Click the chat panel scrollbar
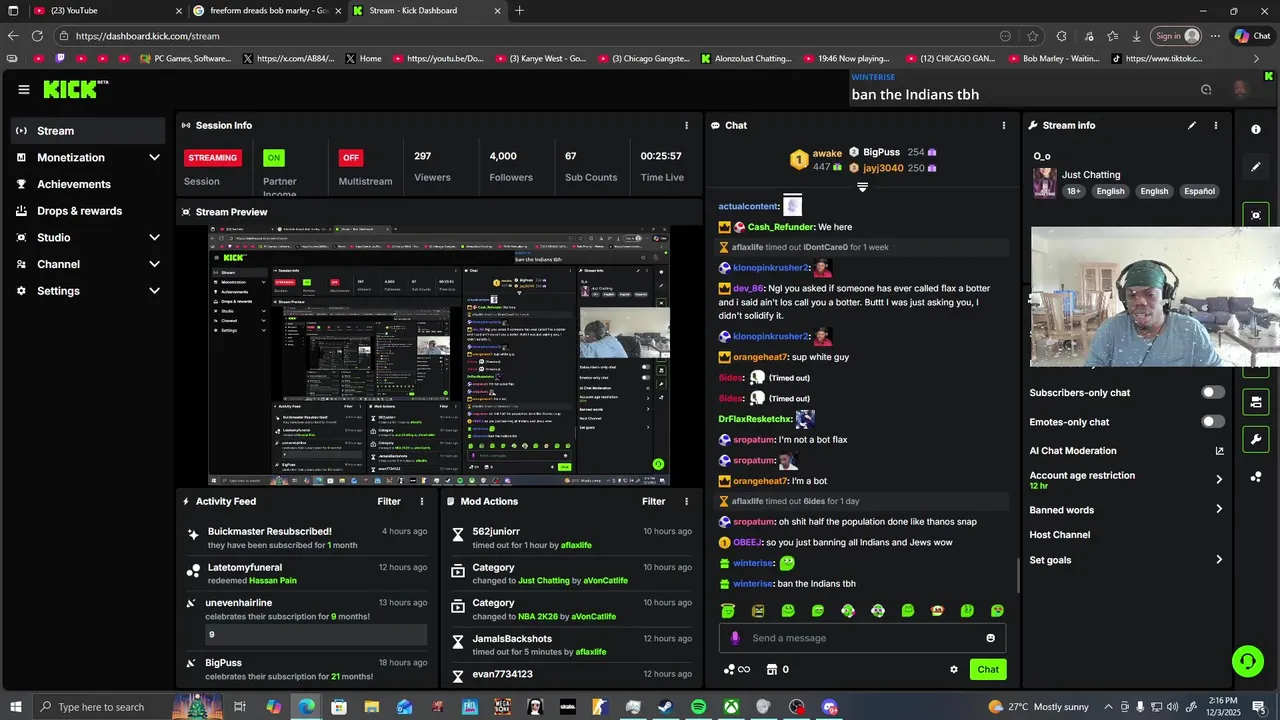The image size is (1280, 720). (1019, 575)
